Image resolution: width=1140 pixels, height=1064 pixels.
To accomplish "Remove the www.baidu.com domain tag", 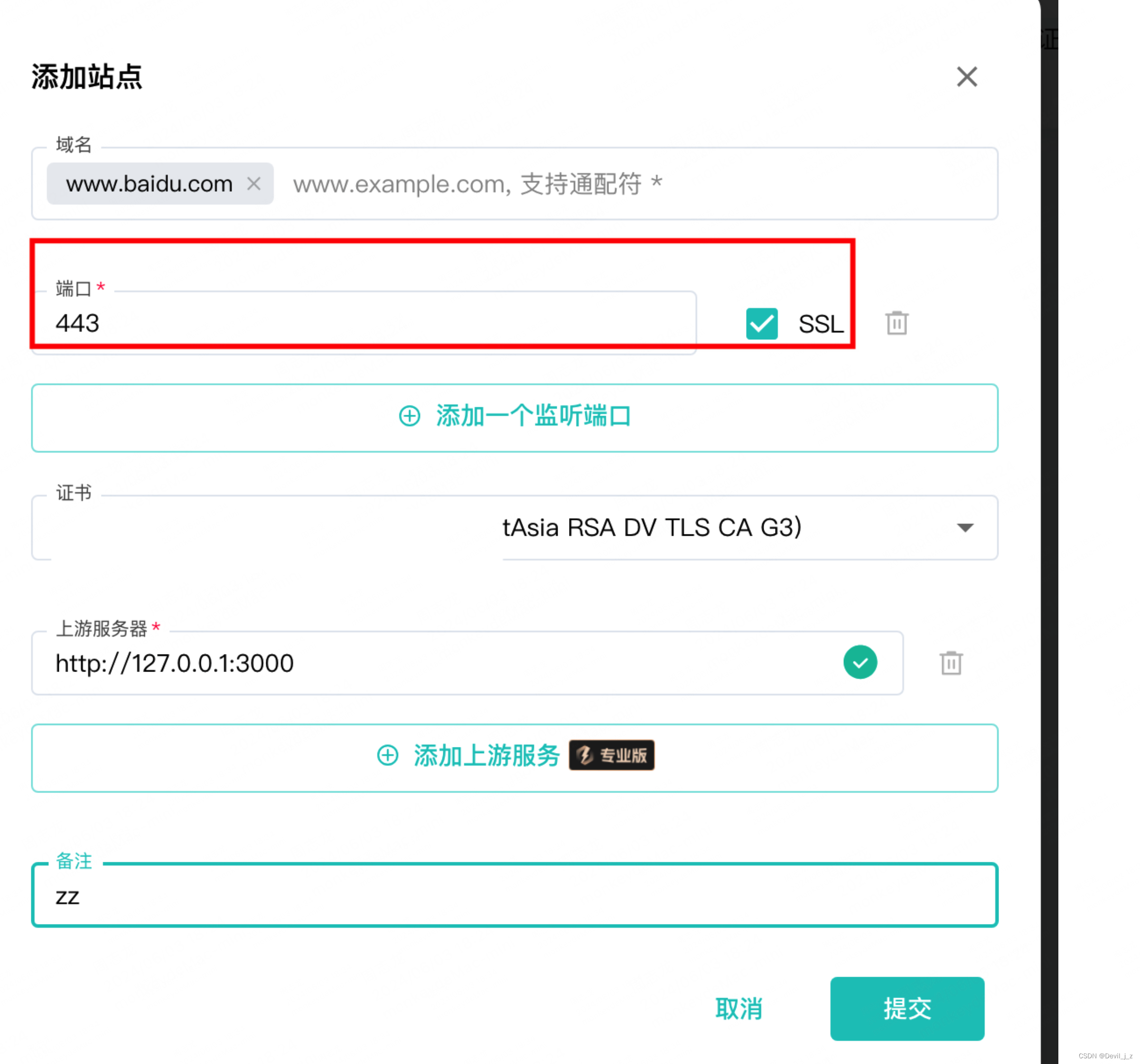I will (x=253, y=184).
